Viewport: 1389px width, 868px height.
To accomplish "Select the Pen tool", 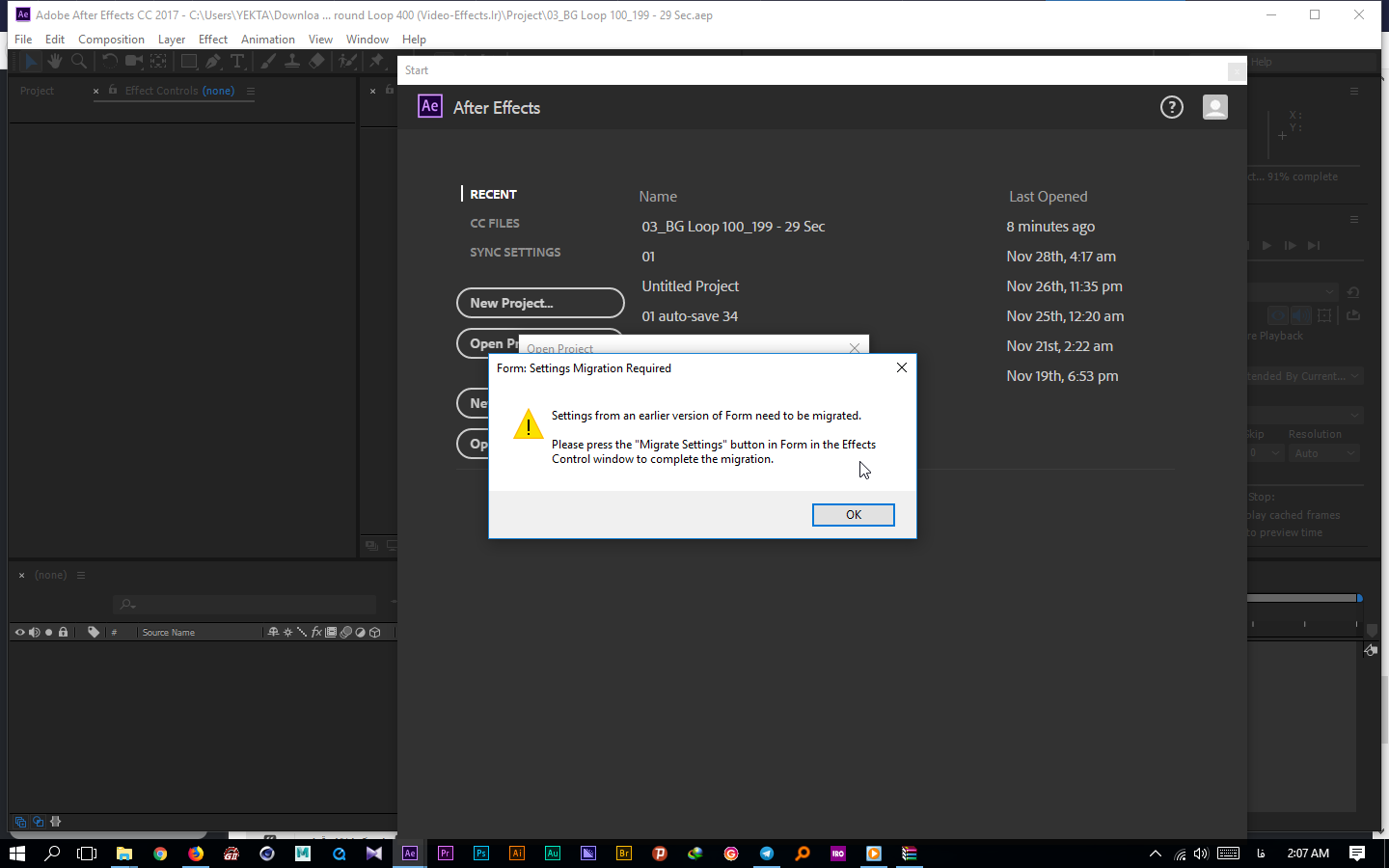I will 213,61.
